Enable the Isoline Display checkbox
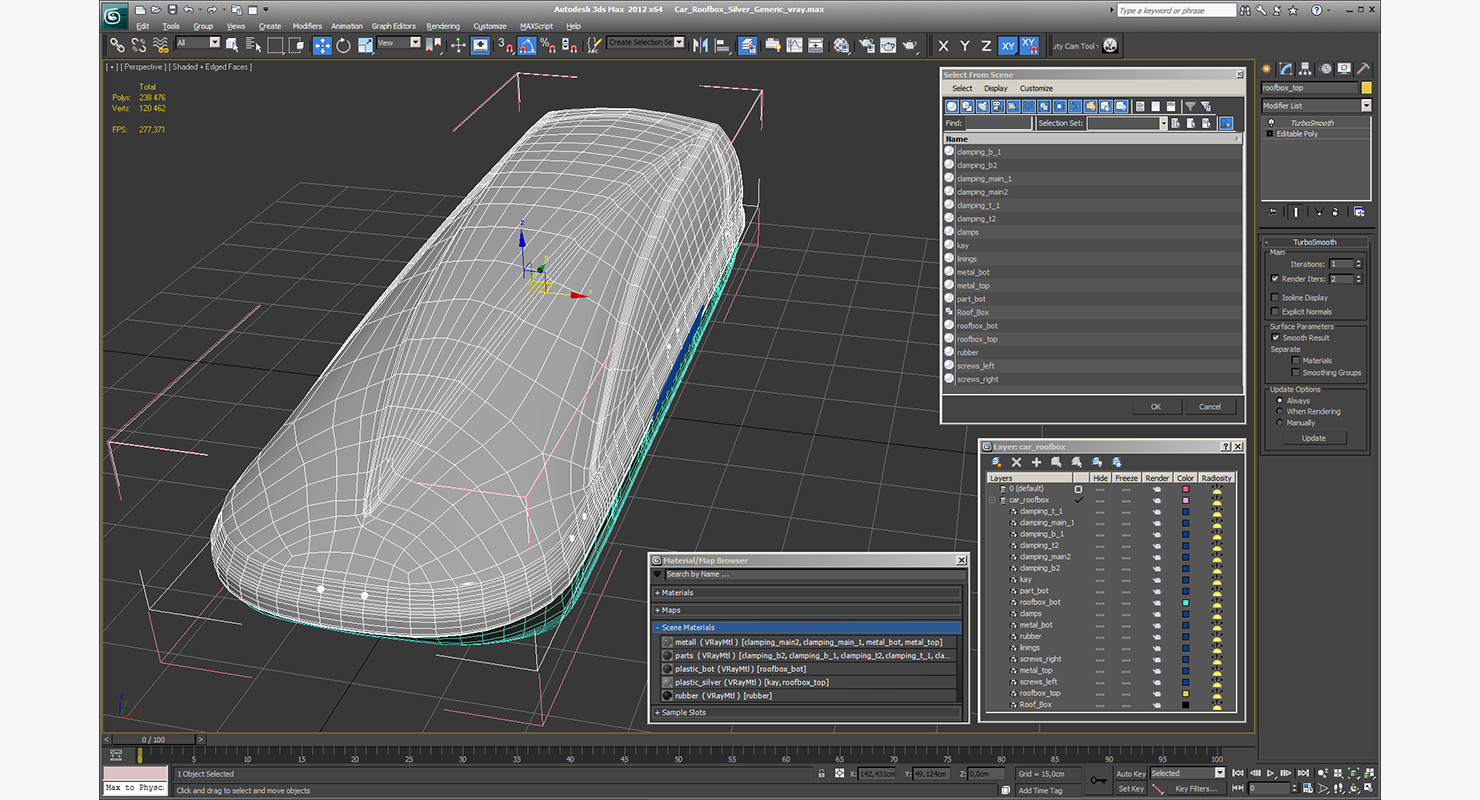1480x800 pixels. click(x=1275, y=298)
